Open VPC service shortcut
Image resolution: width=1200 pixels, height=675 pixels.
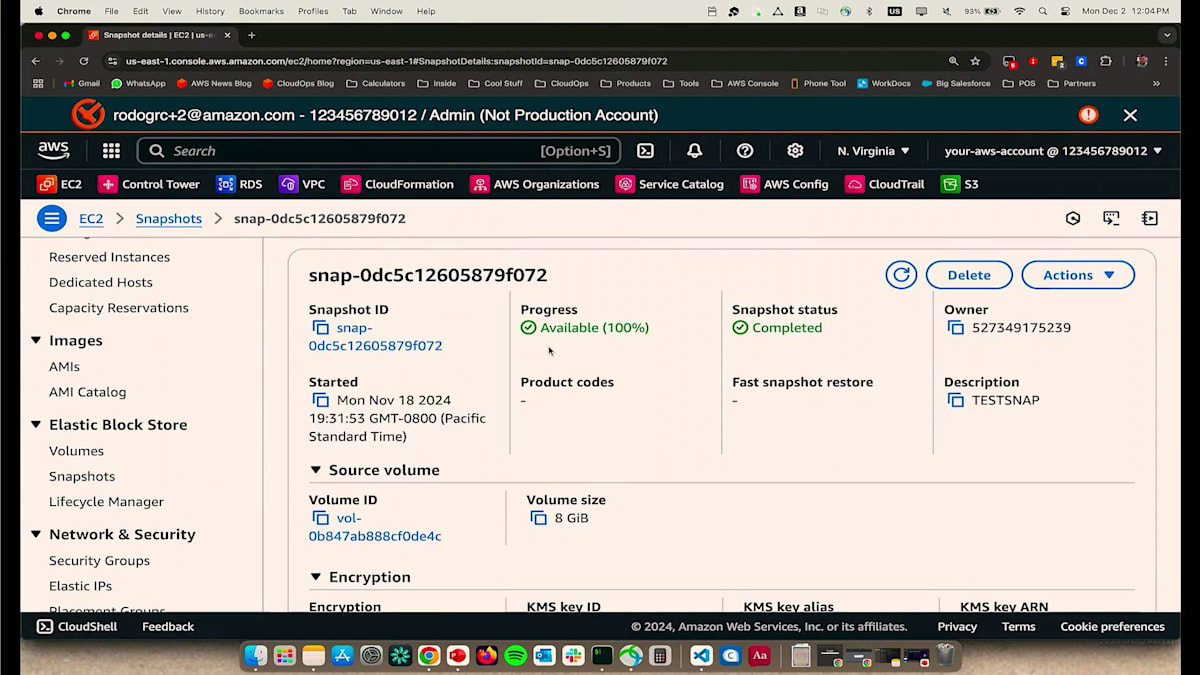(302, 184)
